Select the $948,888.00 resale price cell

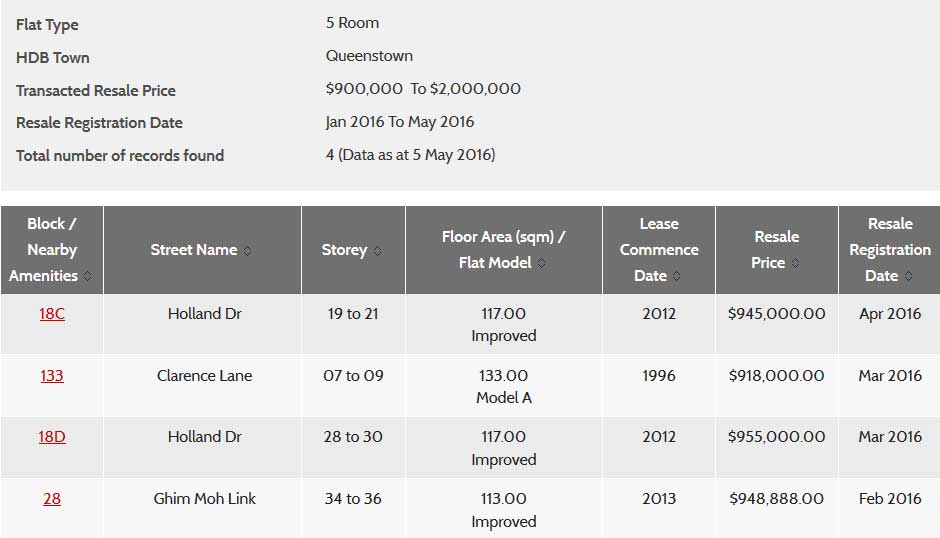(777, 499)
